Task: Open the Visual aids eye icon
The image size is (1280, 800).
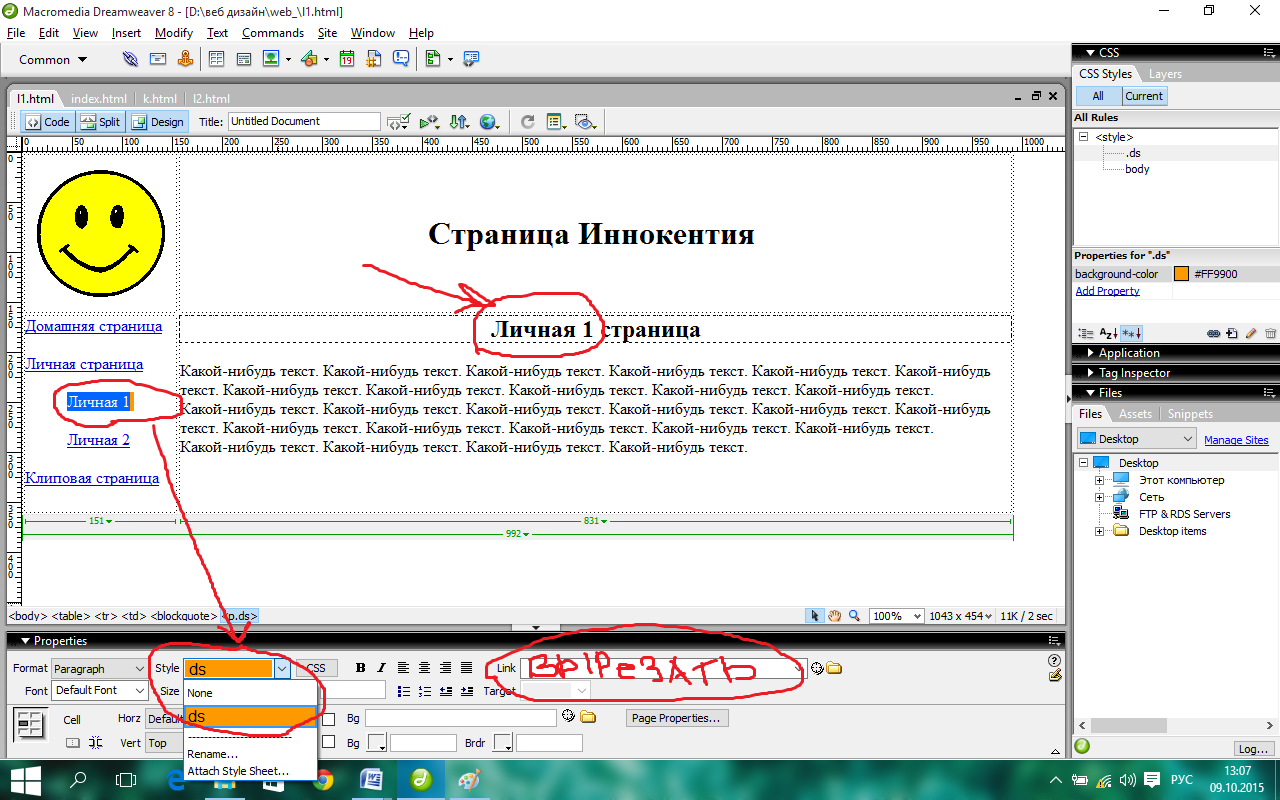Action: (x=586, y=122)
